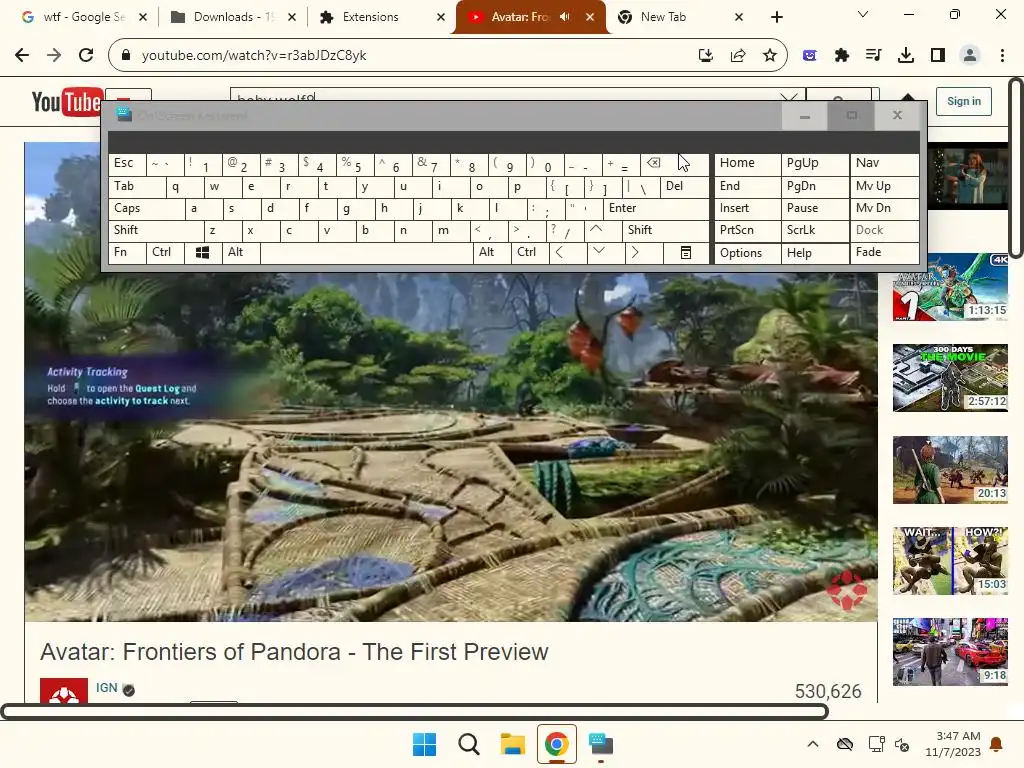Show hidden system tray icons chevron
The image size is (1024, 768).
(x=812, y=744)
